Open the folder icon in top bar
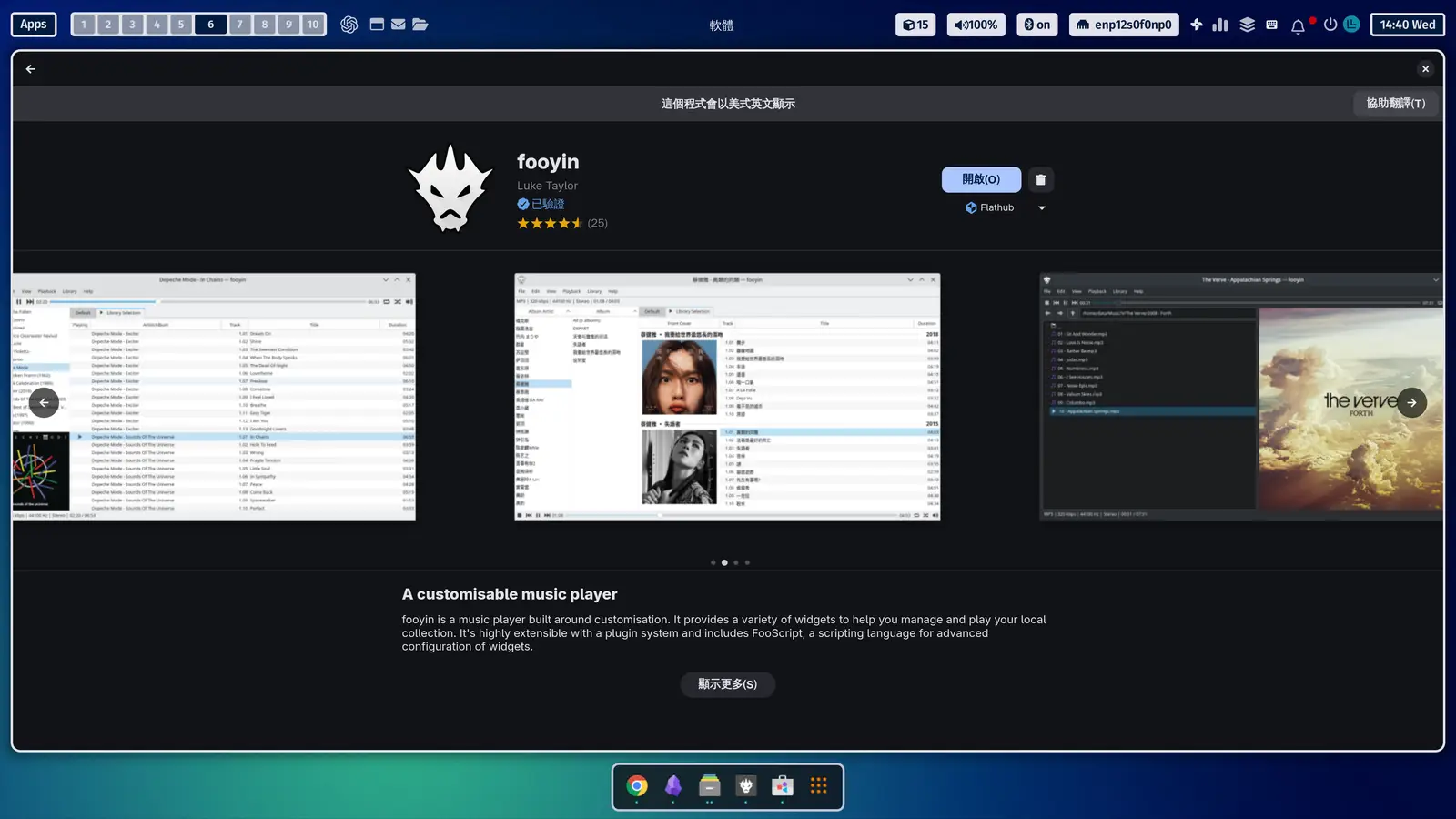Viewport: 1456px width, 819px height. [420, 25]
